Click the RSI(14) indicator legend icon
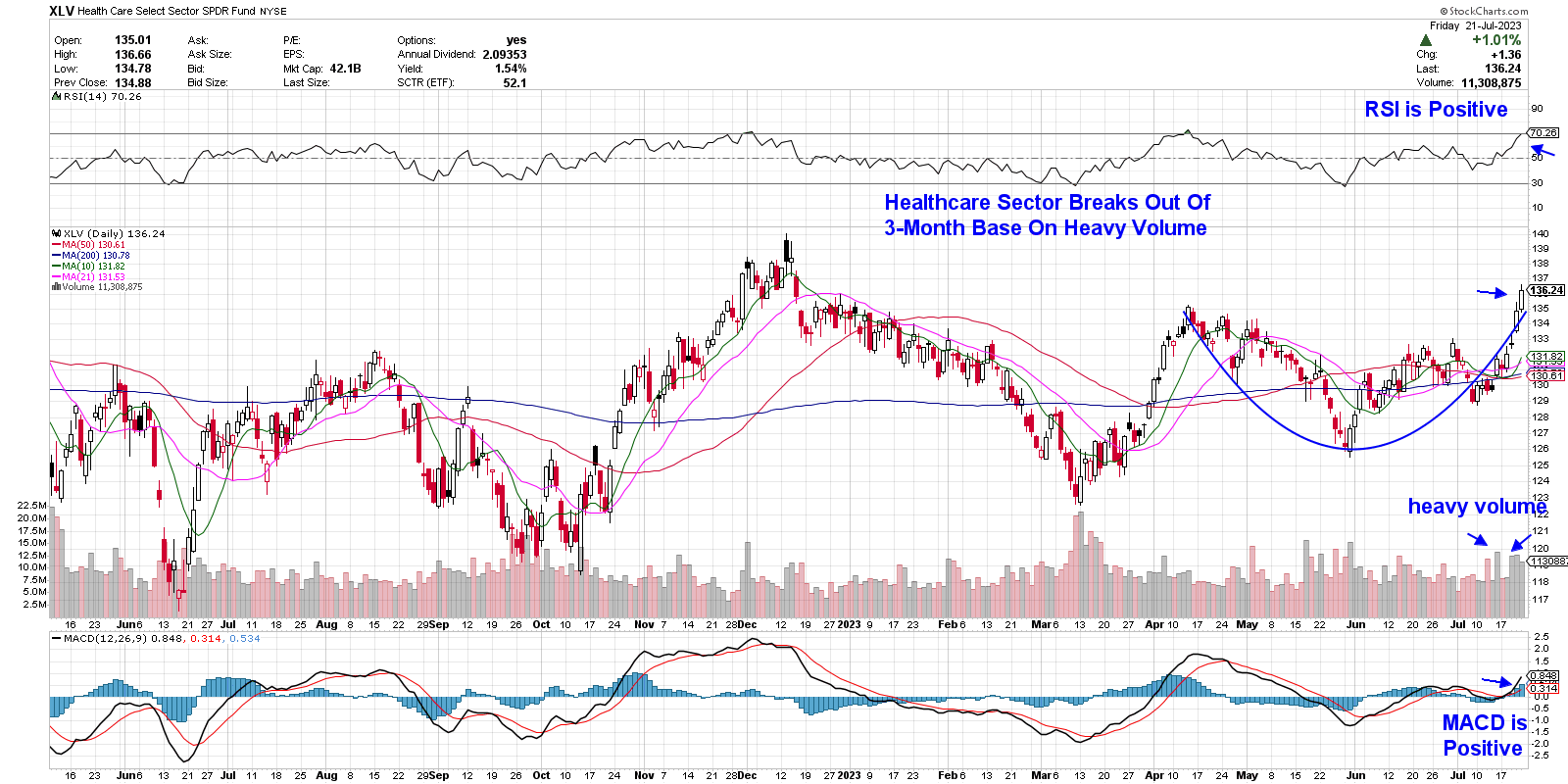Image resolution: width=1568 pixels, height=784 pixels. pyautogui.click(x=57, y=97)
